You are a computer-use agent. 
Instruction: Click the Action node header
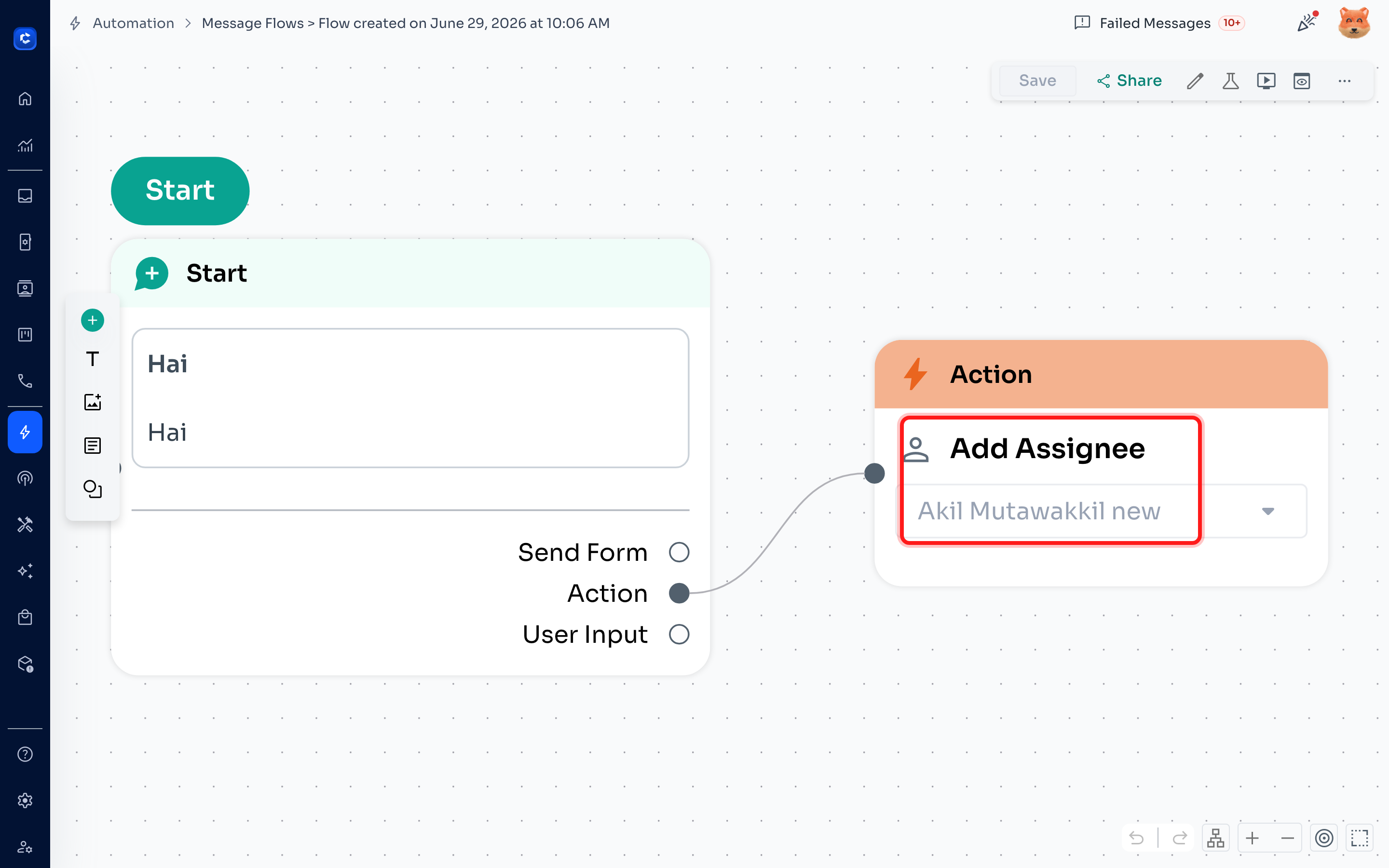pos(1101,374)
